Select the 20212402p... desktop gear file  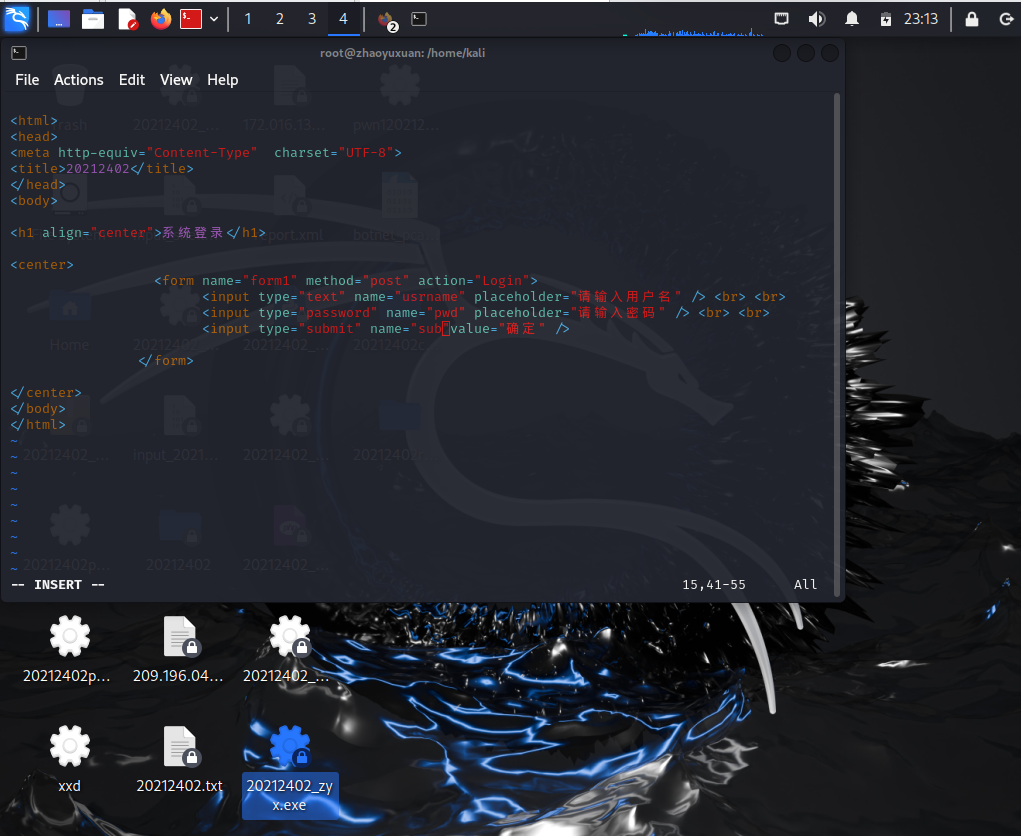[67, 648]
